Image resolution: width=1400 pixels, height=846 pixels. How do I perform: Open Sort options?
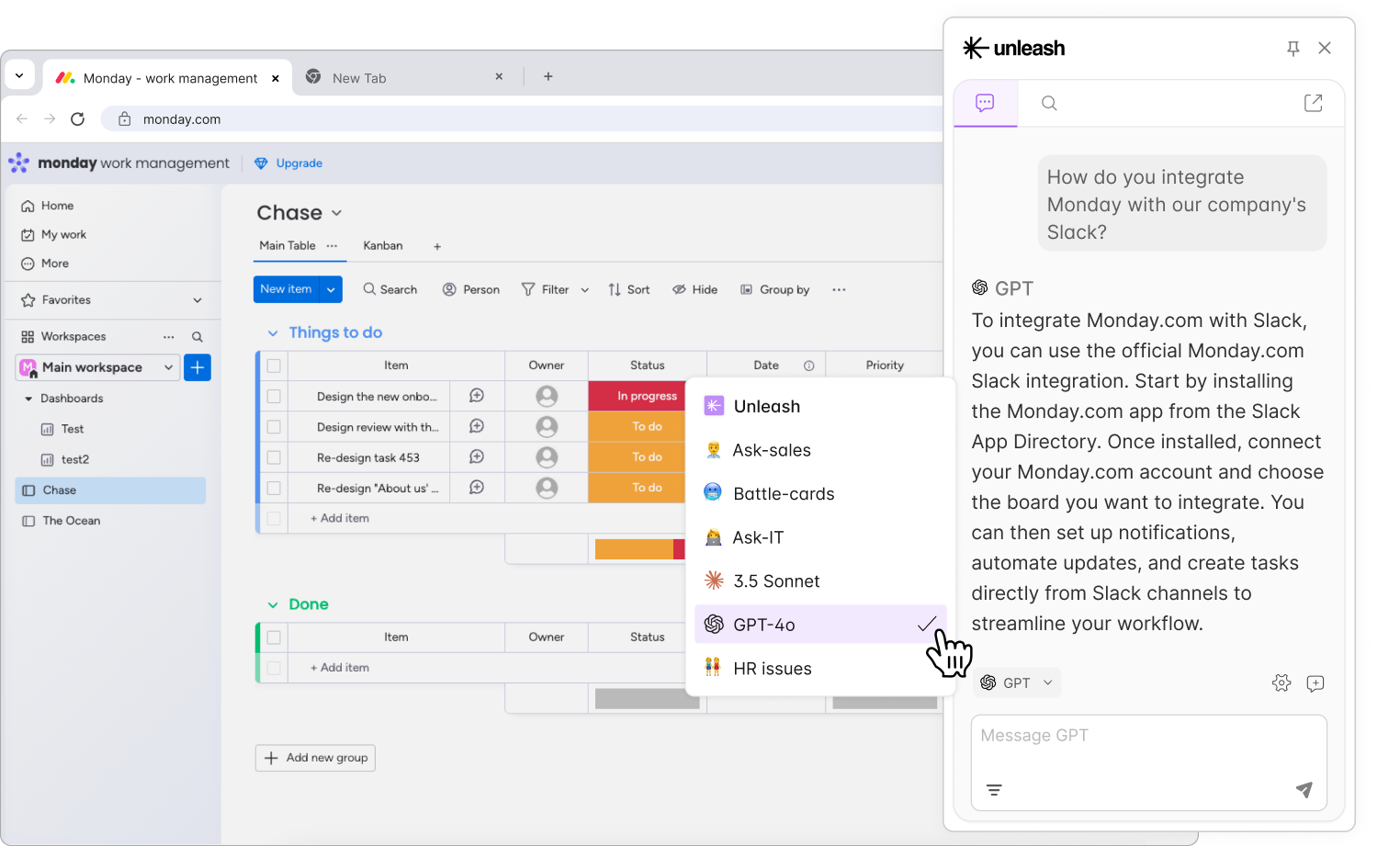tap(629, 289)
